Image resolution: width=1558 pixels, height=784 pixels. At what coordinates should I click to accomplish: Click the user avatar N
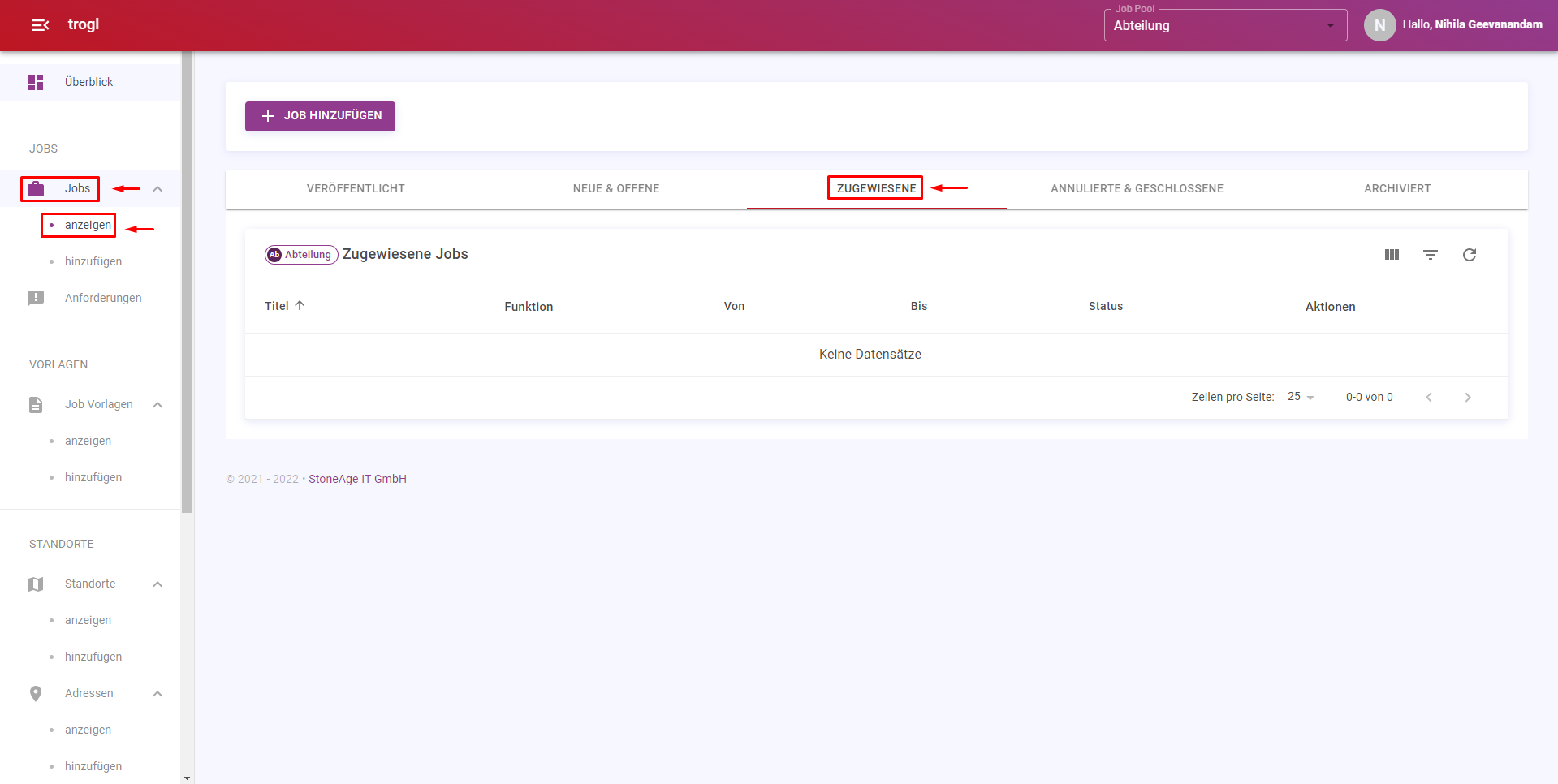point(1379,25)
